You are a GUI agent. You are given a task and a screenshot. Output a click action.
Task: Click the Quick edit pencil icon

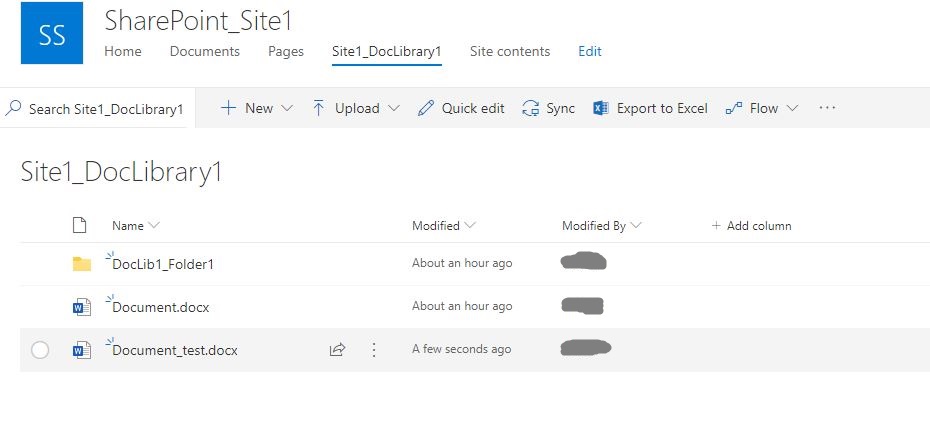click(426, 108)
